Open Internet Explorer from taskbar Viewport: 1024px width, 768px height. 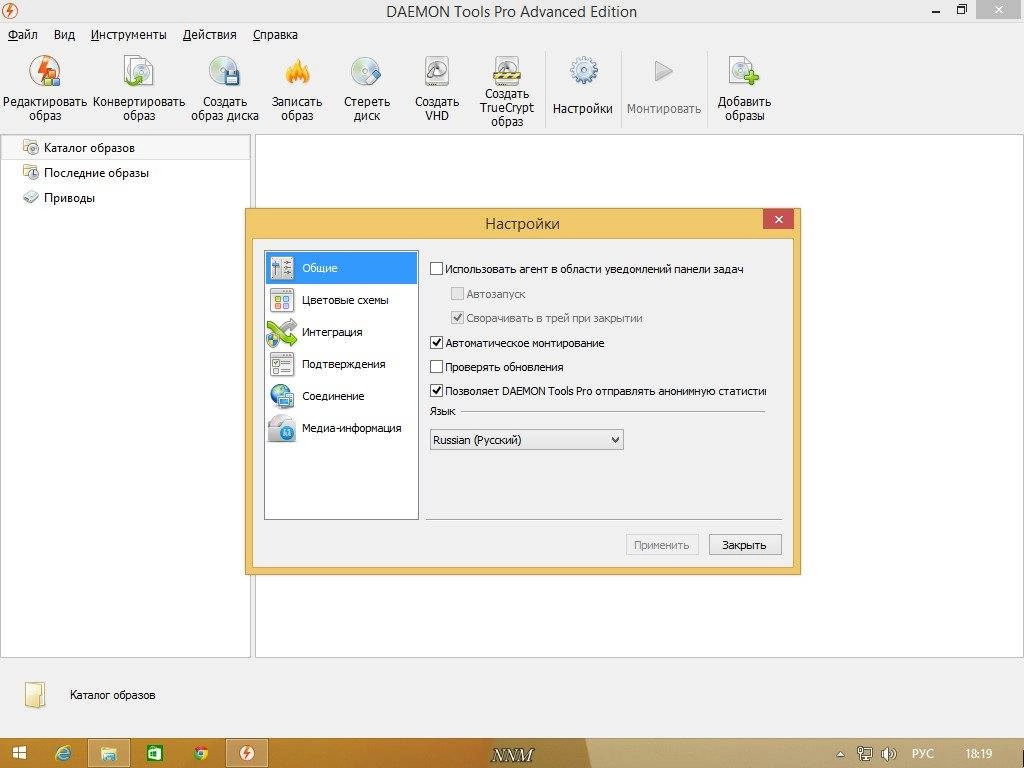[63, 754]
